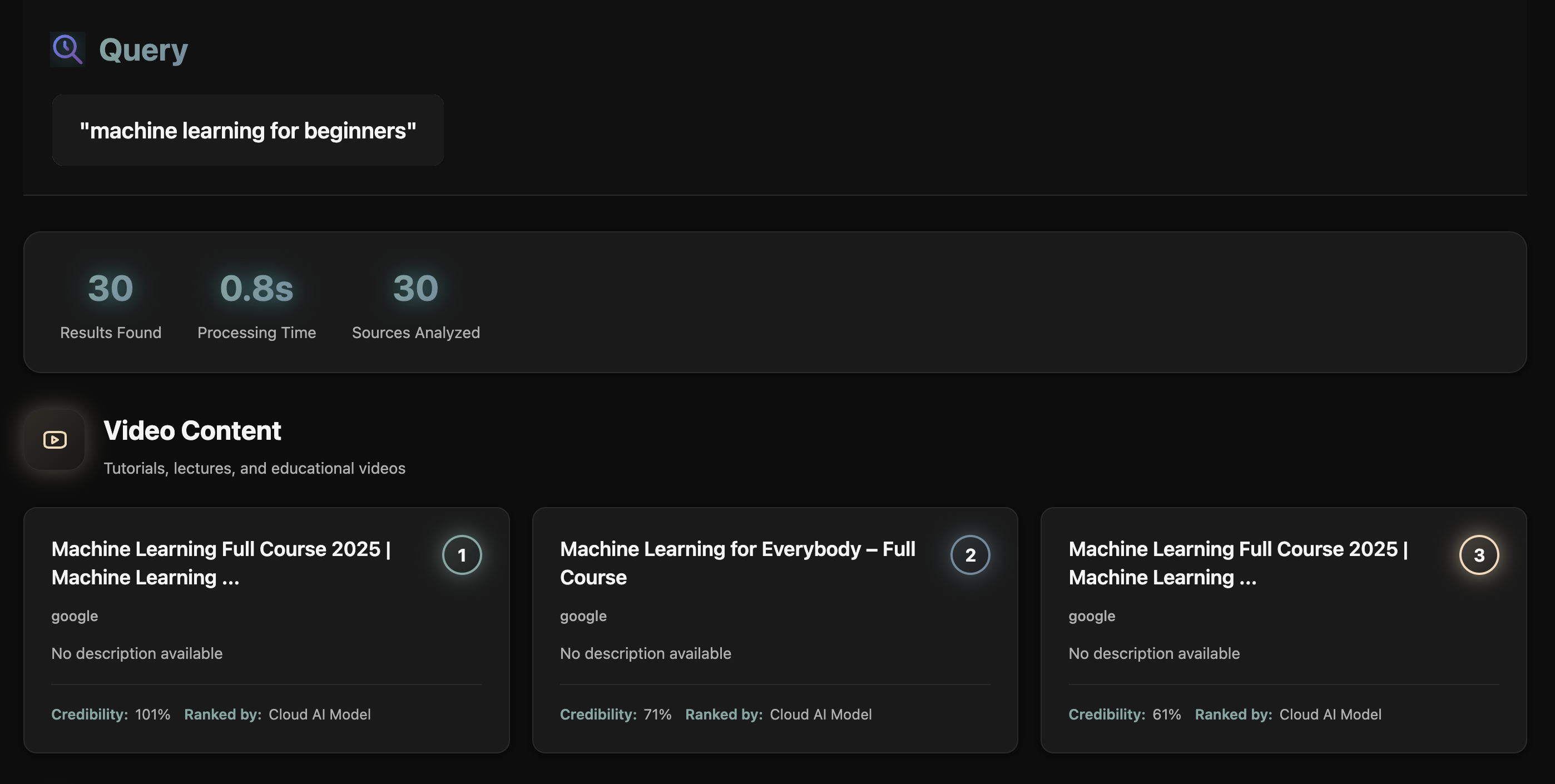Screen dimensions: 1555x784
Task: Click the 101% credibility value on first card
Action: click(x=153, y=714)
